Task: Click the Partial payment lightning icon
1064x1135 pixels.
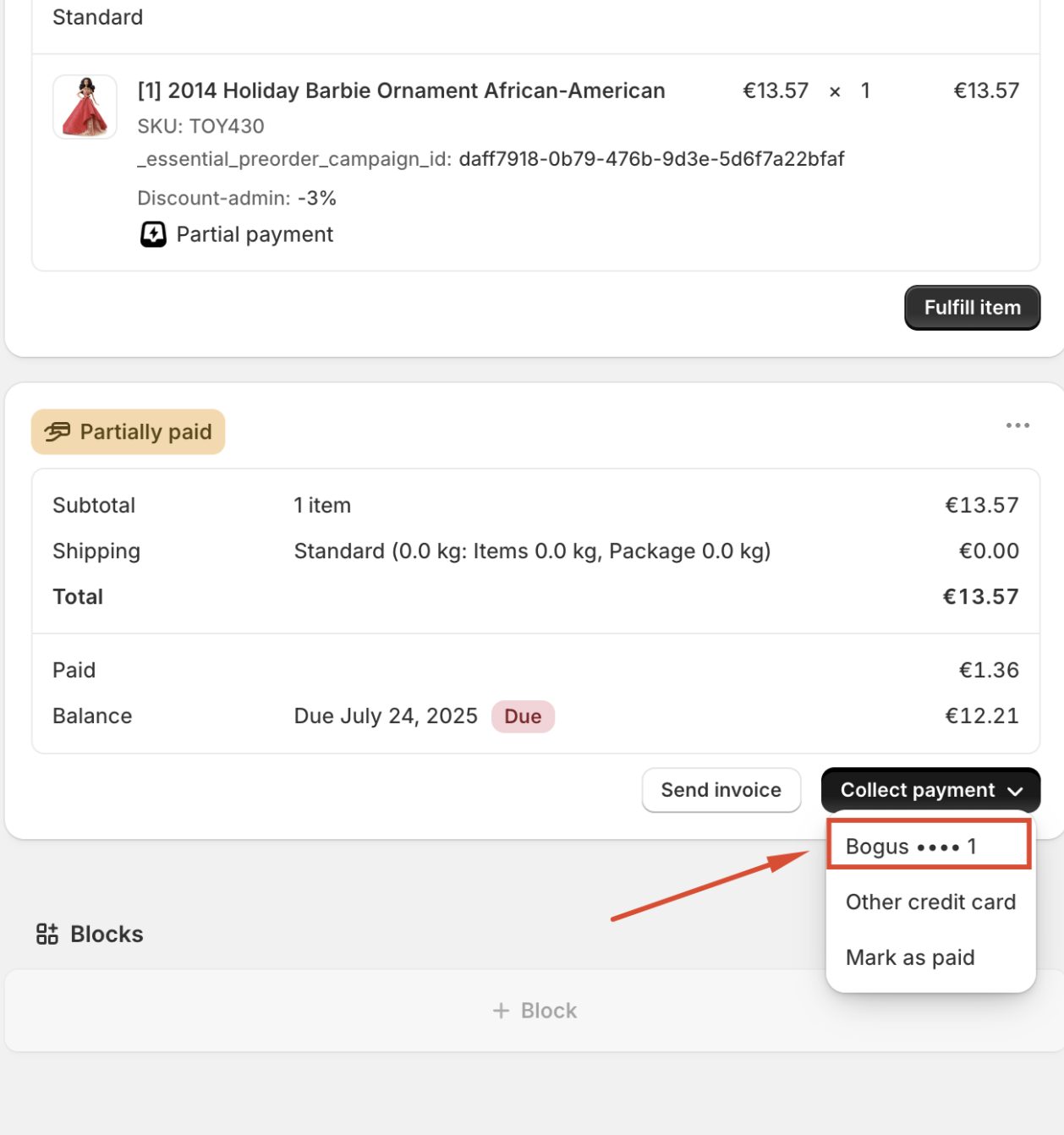Action: (x=153, y=234)
